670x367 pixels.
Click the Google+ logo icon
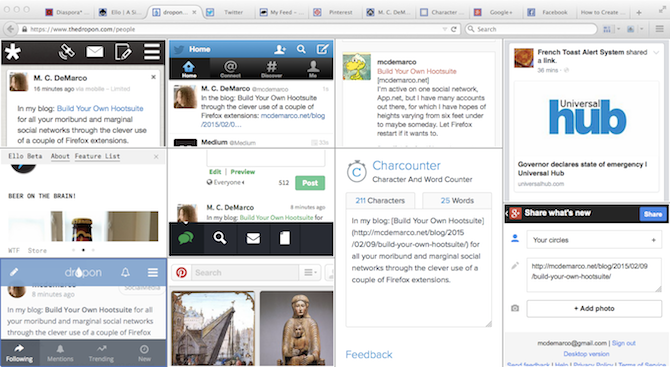click(515, 213)
